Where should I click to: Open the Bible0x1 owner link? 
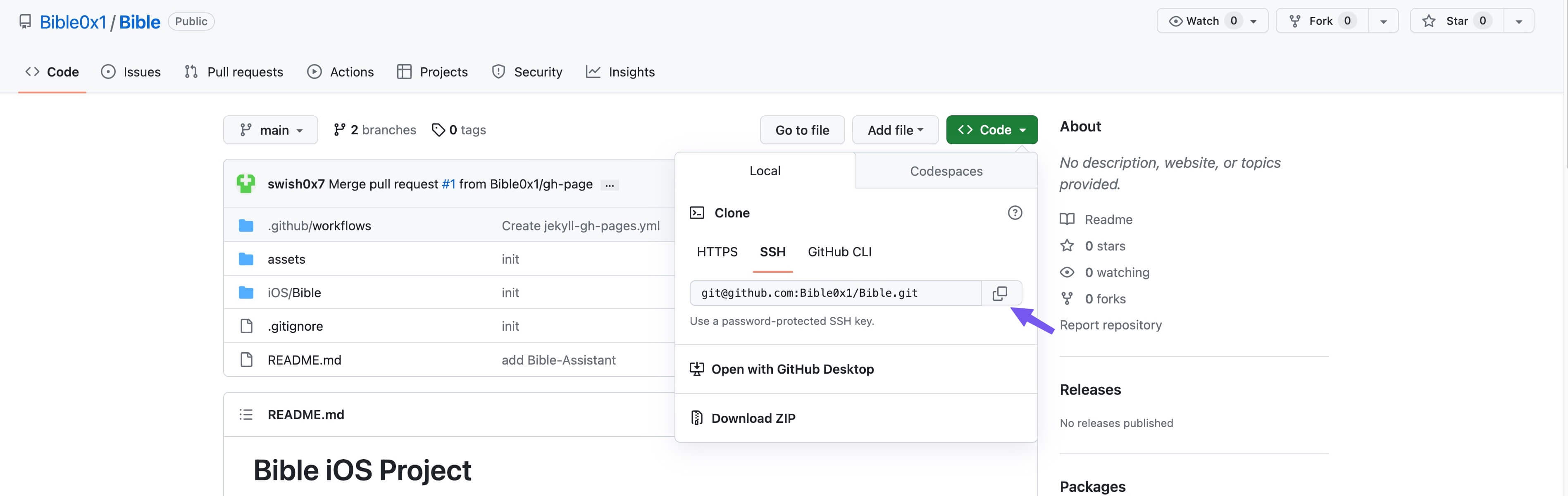(73, 22)
